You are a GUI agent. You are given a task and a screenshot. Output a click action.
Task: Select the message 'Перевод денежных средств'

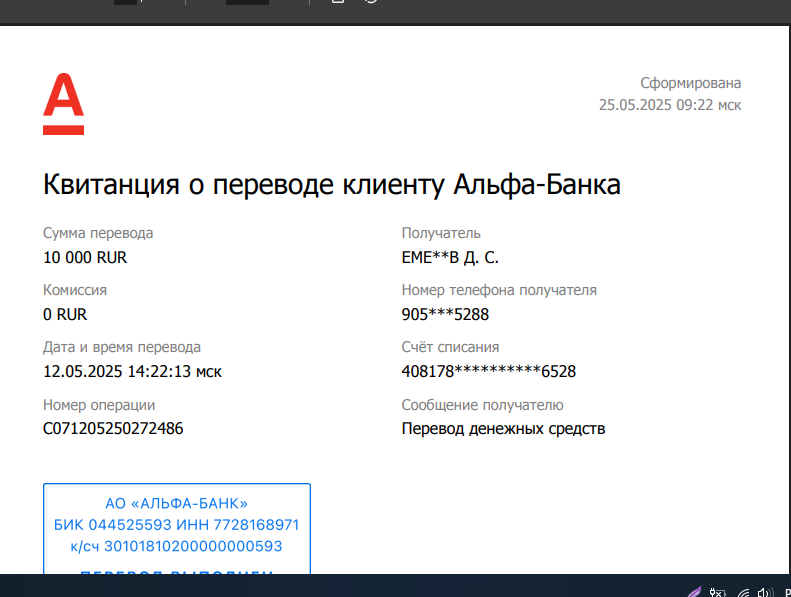503,429
